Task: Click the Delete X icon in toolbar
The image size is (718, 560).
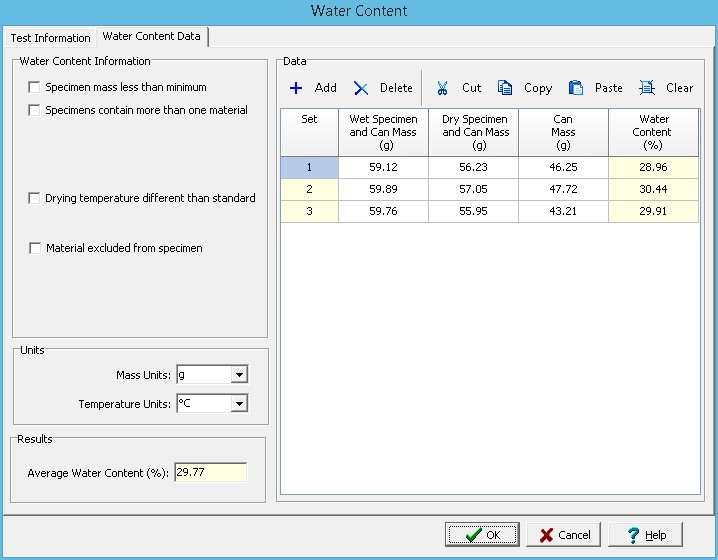Action: pos(361,88)
